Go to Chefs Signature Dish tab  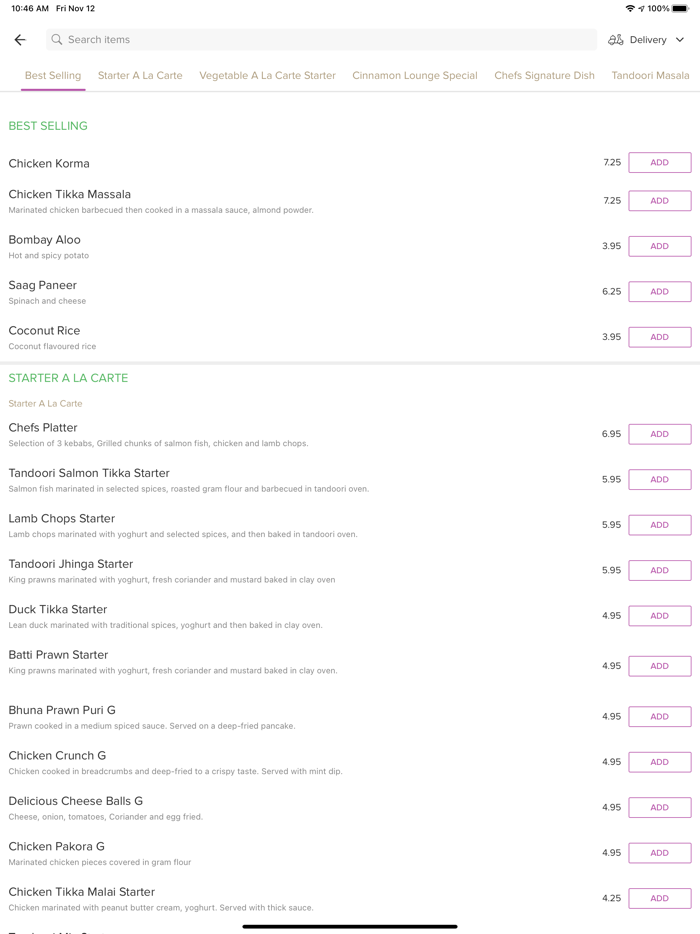[544, 76]
